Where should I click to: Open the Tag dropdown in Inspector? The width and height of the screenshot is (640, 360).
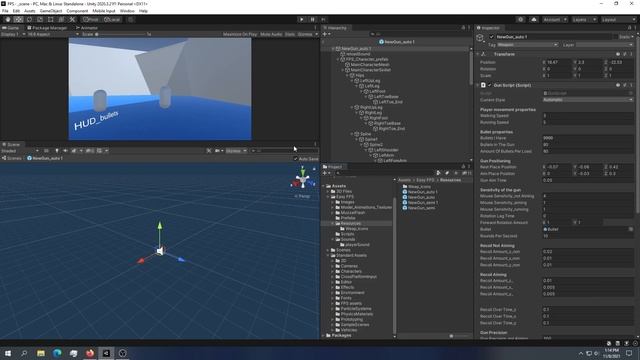click(527, 45)
